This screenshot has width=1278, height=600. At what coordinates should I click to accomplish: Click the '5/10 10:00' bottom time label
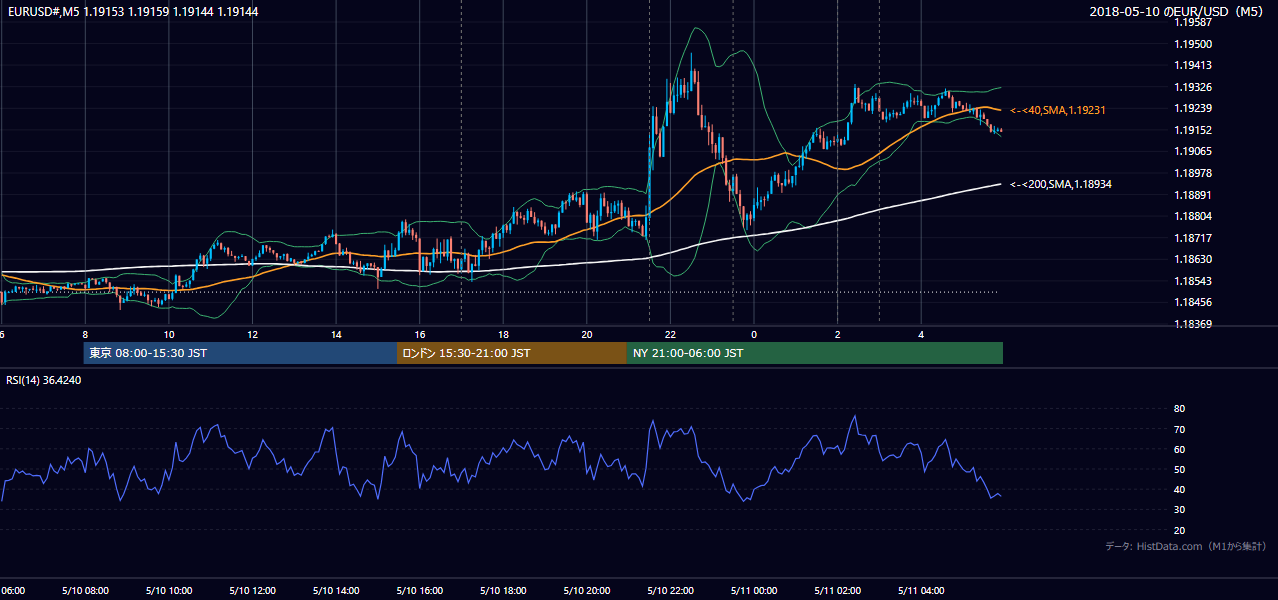(169, 591)
